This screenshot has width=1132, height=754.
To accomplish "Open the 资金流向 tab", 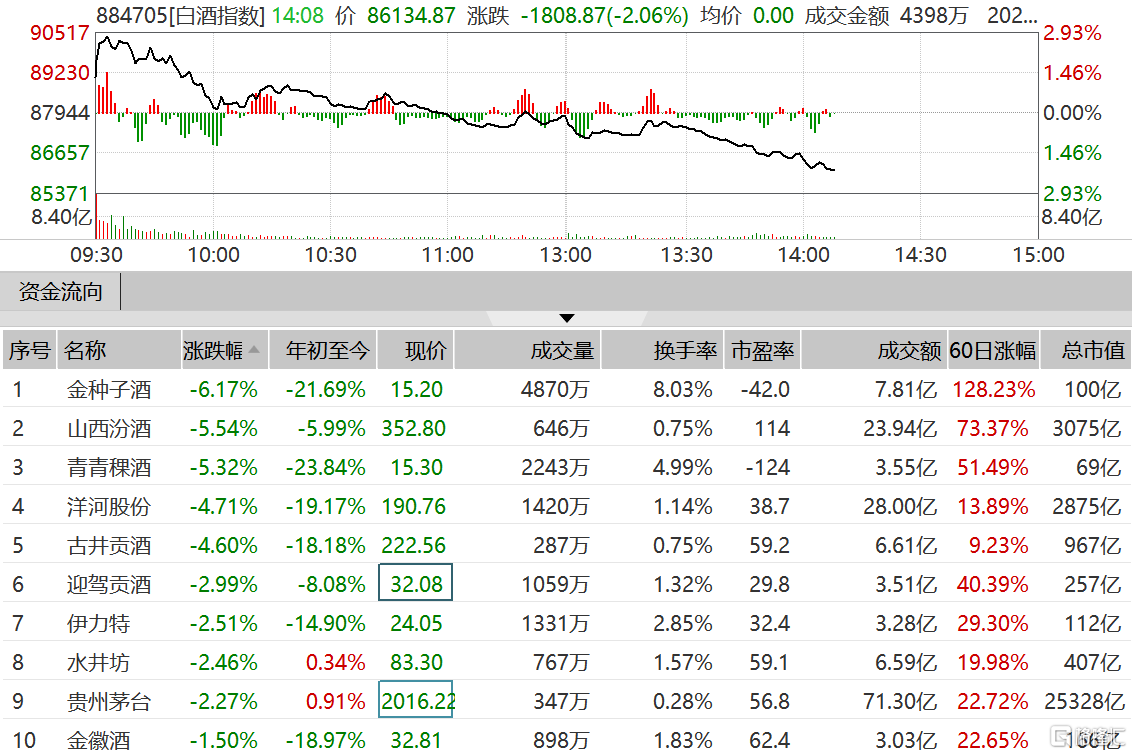I will point(61,292).
